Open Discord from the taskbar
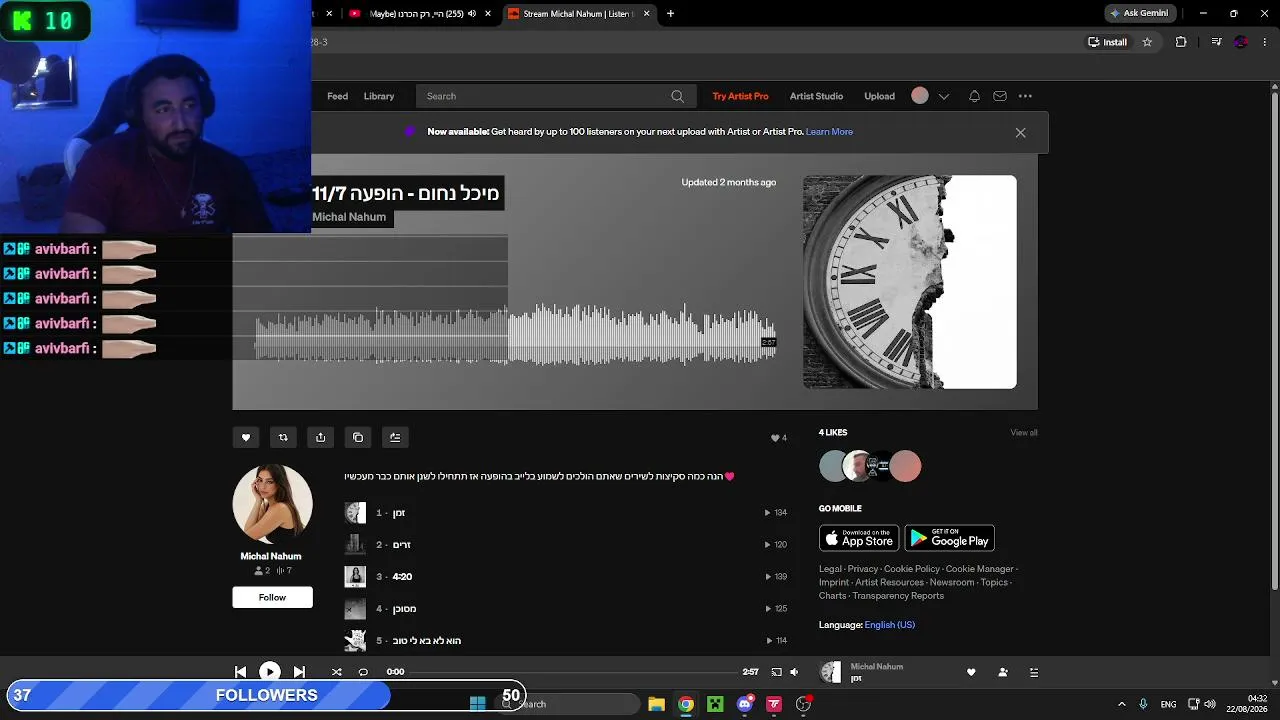The width and height of the screenshot is (1280, 720). tap(745, 704)
